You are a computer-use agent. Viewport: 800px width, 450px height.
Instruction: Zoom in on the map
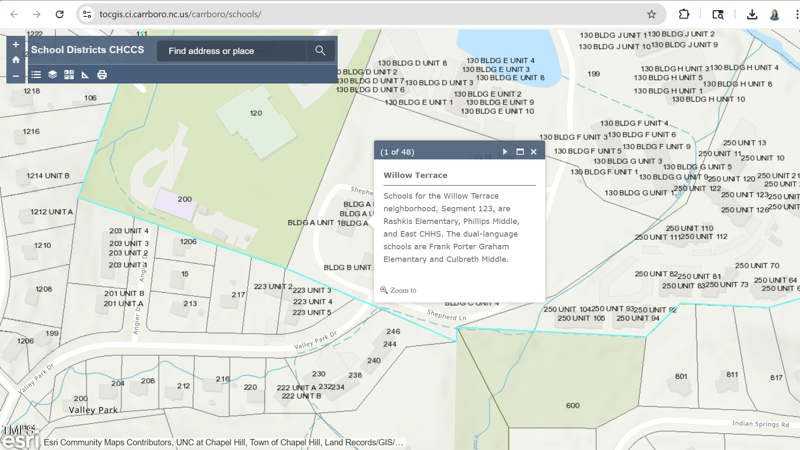[x=16, y=45]
